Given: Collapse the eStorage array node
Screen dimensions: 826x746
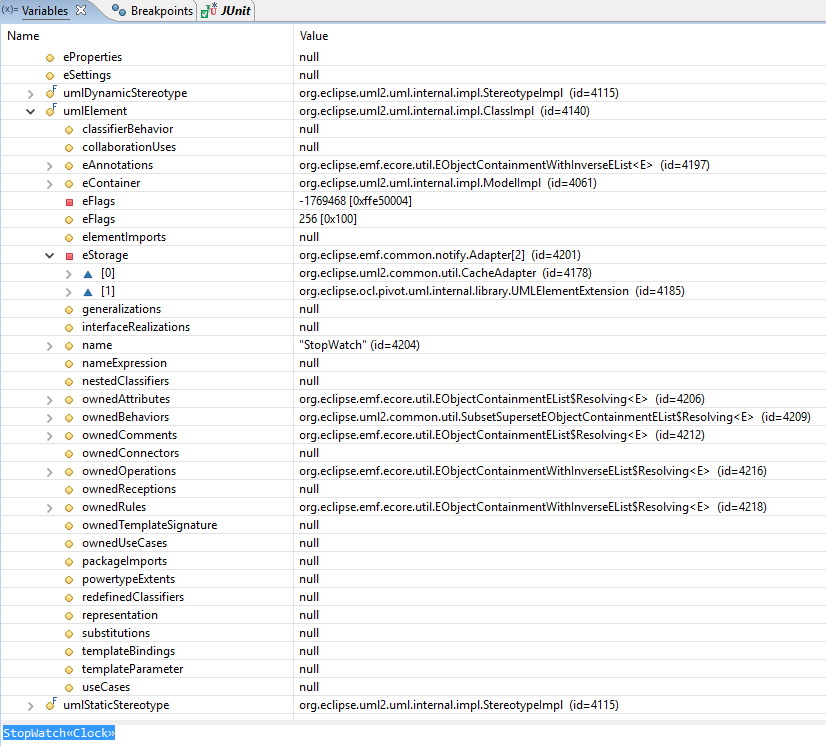Looking at the screenshot, I should [50, 256].
